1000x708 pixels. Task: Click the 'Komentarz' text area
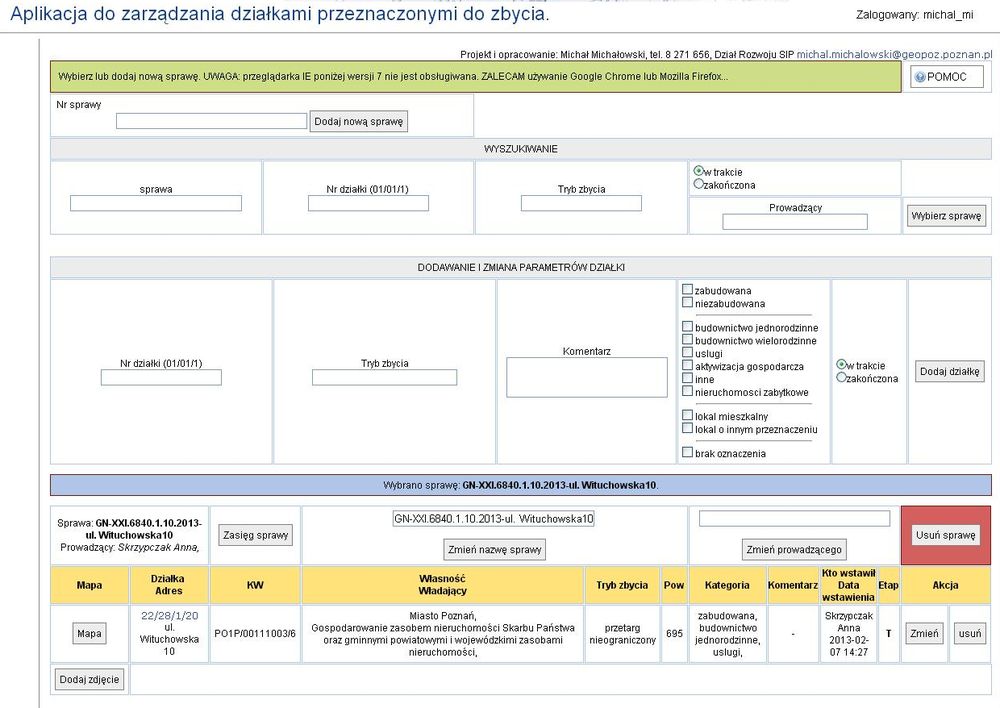click(x=586, y=378)
